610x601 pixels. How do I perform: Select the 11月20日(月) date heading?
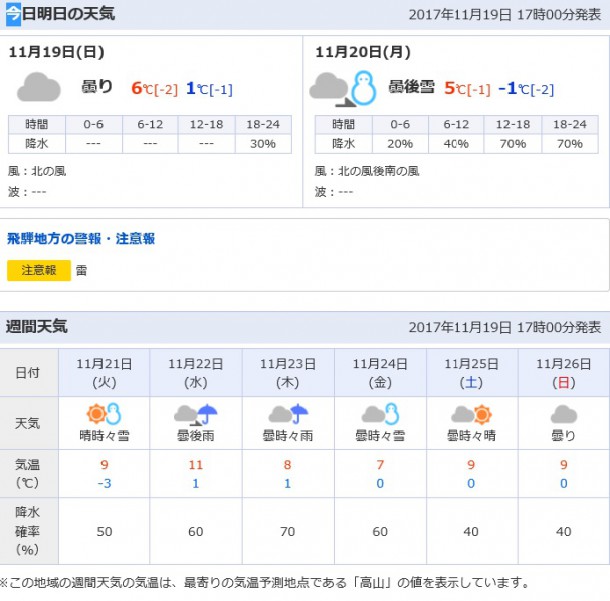[x=362, y=52]
